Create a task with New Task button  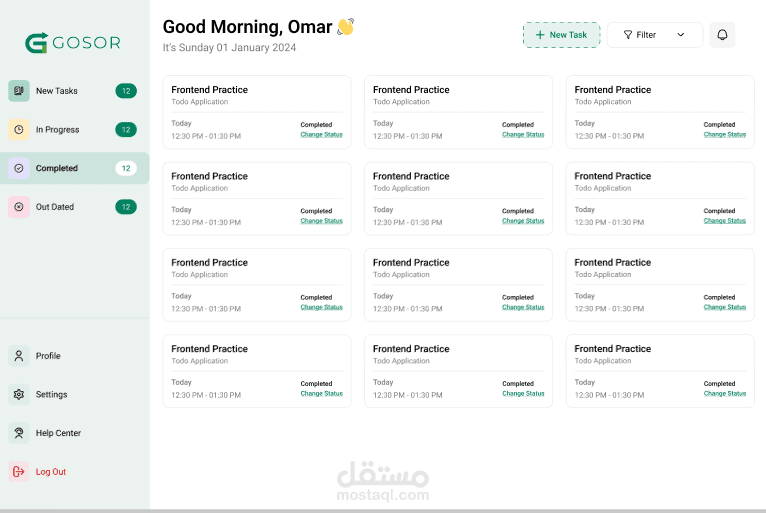[x=561, y=35]
